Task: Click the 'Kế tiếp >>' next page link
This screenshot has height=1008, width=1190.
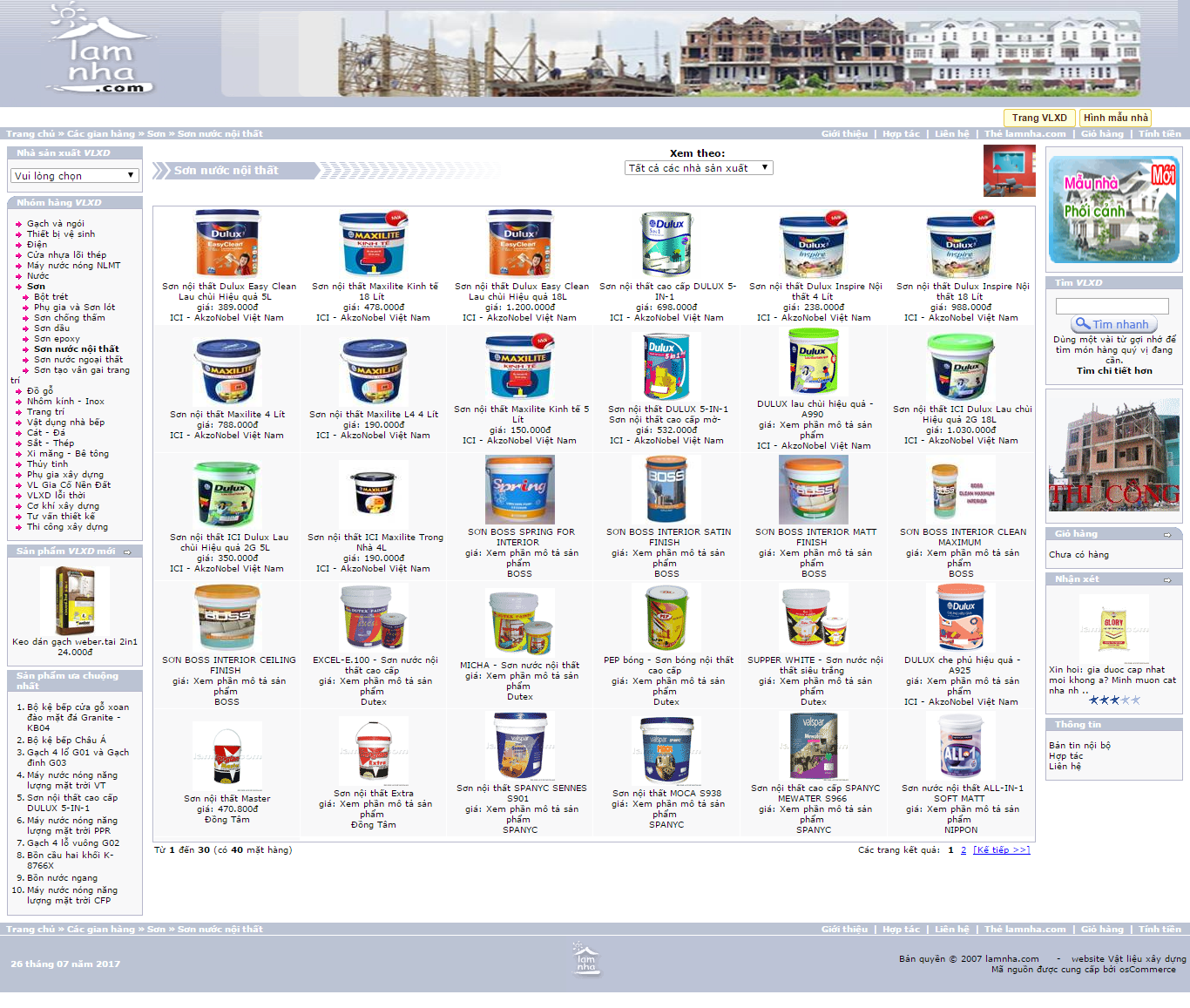Action: pyautogui.click(x=1001, y=850)
